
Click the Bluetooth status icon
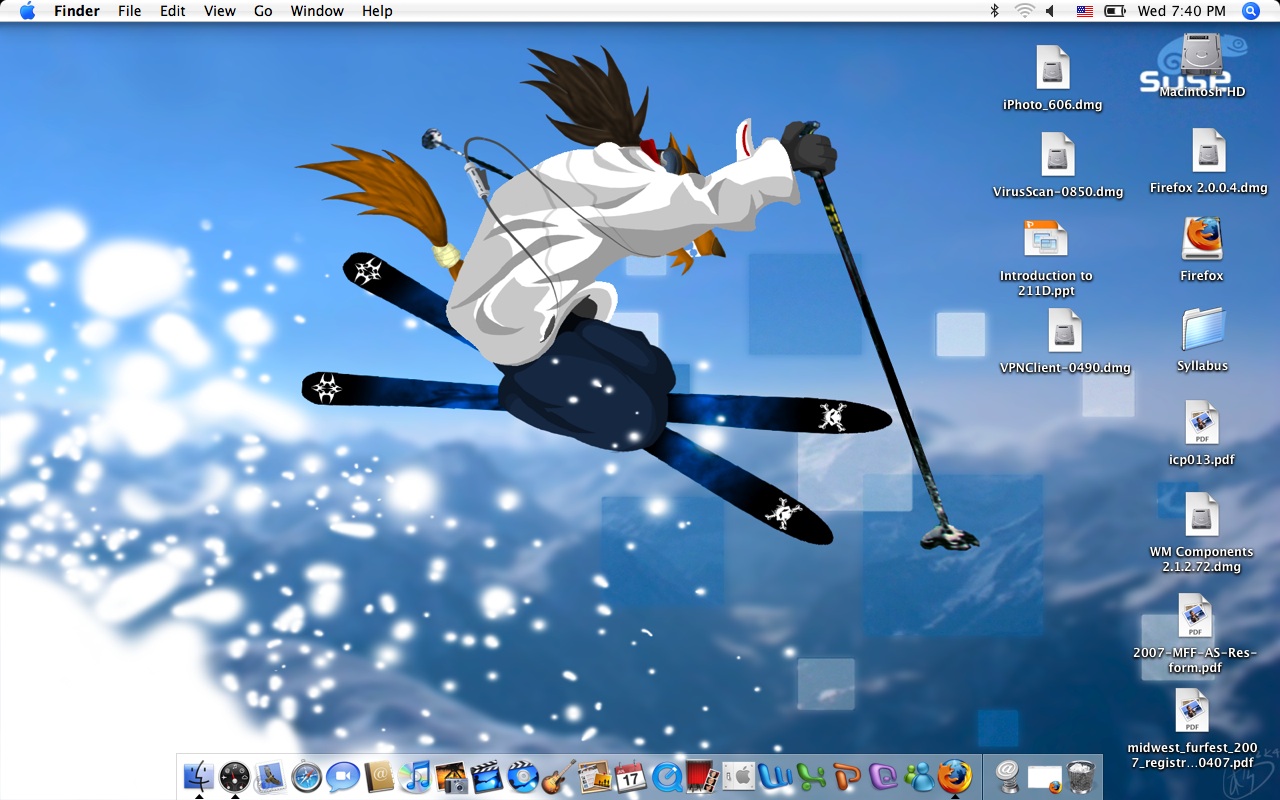[994, 11]
